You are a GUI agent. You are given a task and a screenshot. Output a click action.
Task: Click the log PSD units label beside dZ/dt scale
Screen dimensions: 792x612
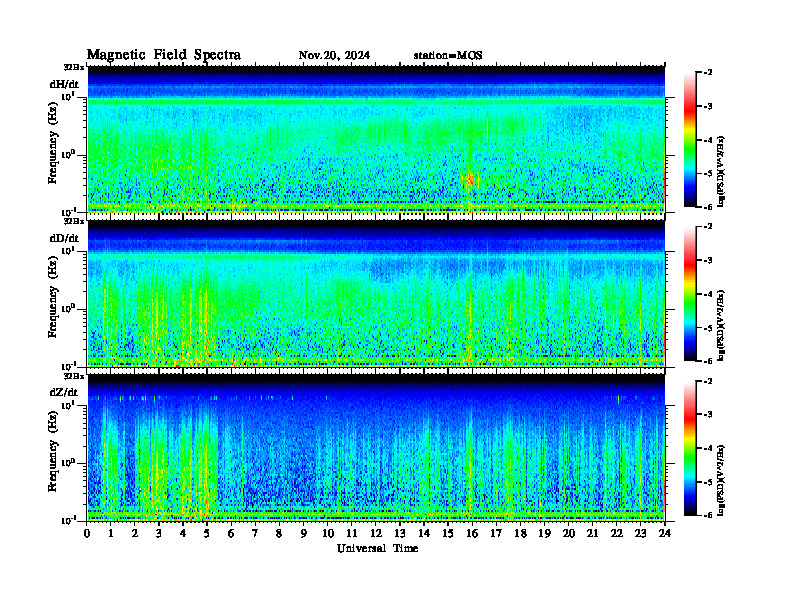[x=722, y=480]
